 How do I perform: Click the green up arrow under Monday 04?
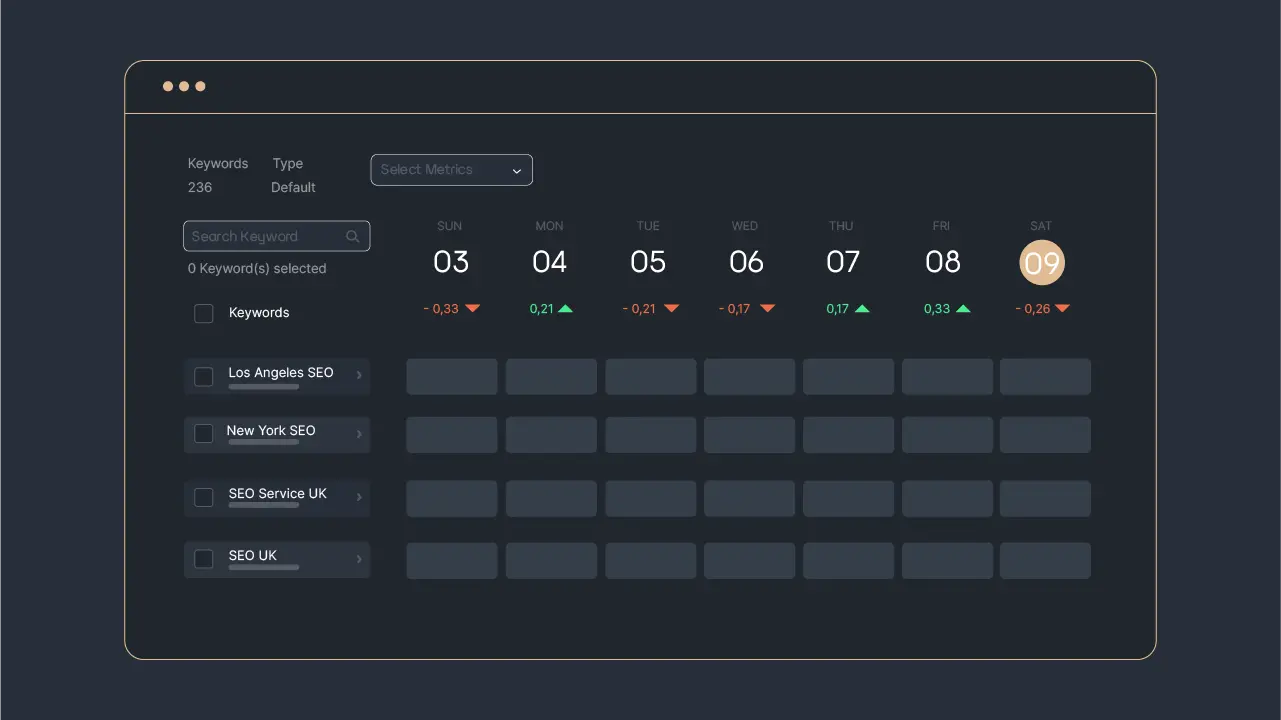566,309
